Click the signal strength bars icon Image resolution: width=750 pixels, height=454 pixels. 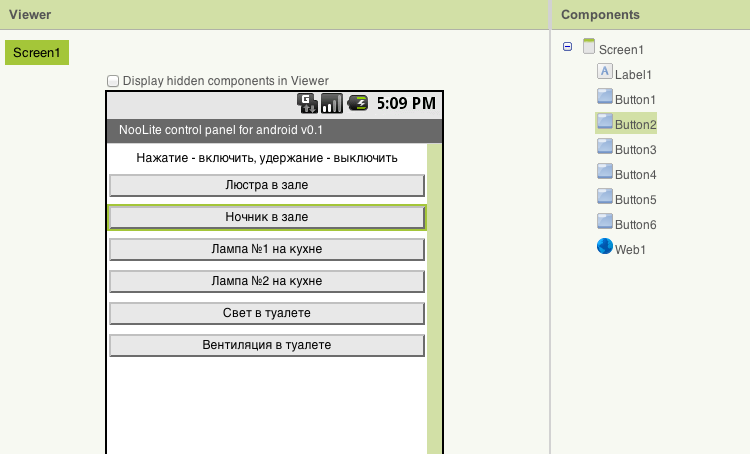tap(332, 103)
